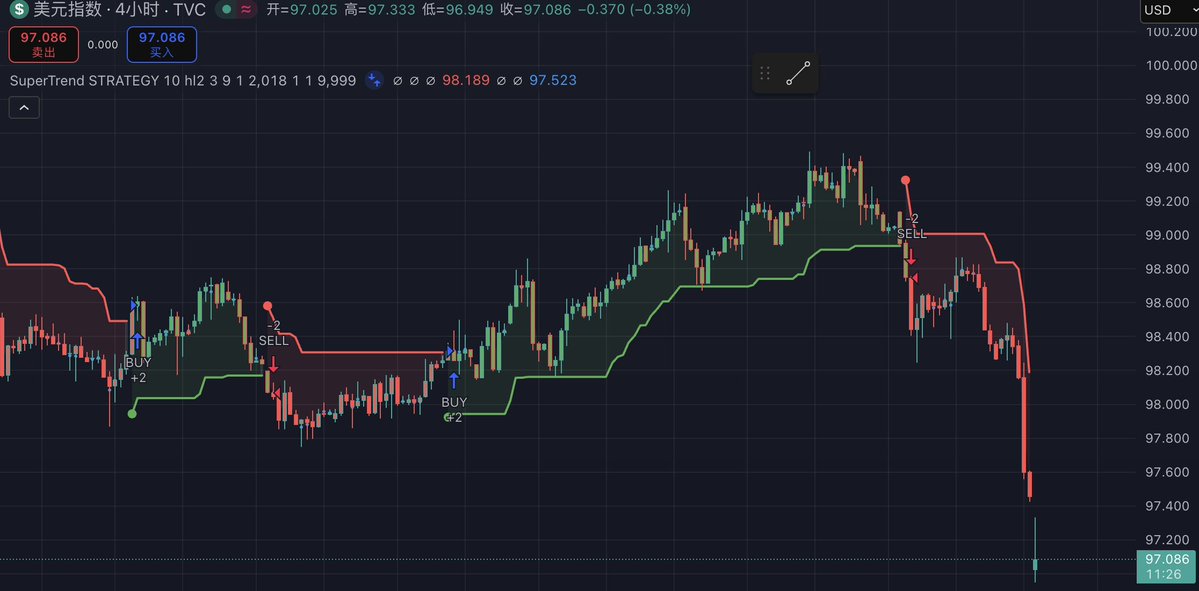Viewport: 1199px width, 591px height.
Task: Click the 0.000 spread value
Action: coord(102,44)
